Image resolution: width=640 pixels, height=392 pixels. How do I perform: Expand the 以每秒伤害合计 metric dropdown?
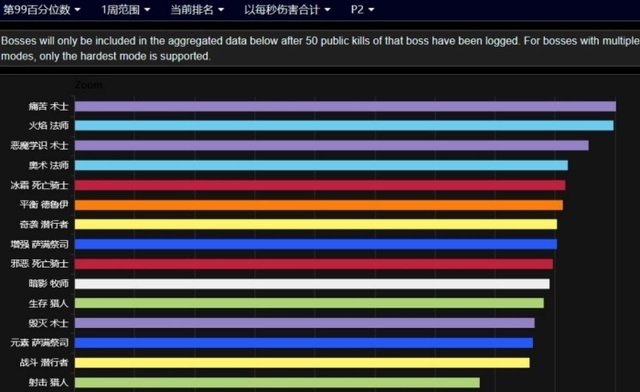287,9
